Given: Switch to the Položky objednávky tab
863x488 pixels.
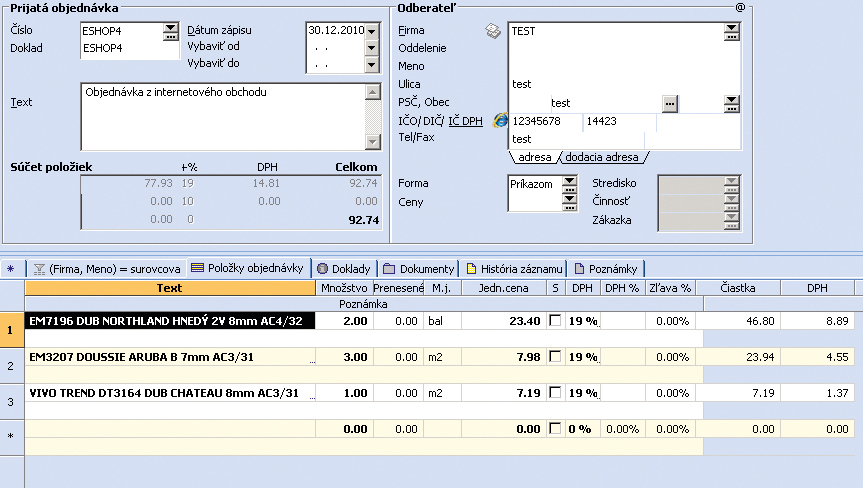Looking at the screenshot, I should [248, 268].
